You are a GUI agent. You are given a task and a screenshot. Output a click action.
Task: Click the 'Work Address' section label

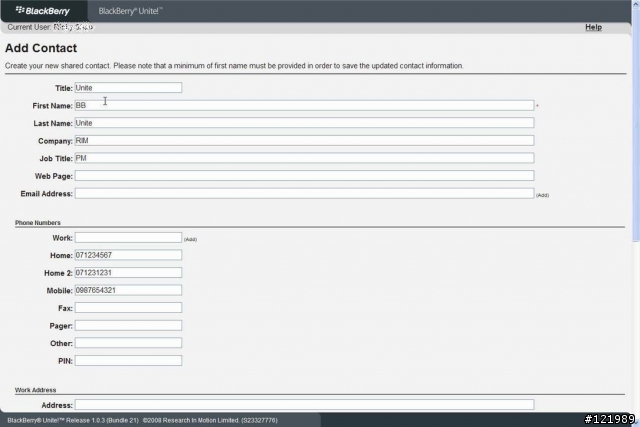(36, 390)
